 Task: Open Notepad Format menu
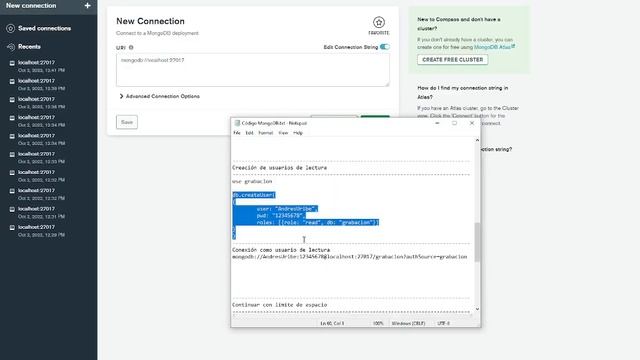pos(265,133)
